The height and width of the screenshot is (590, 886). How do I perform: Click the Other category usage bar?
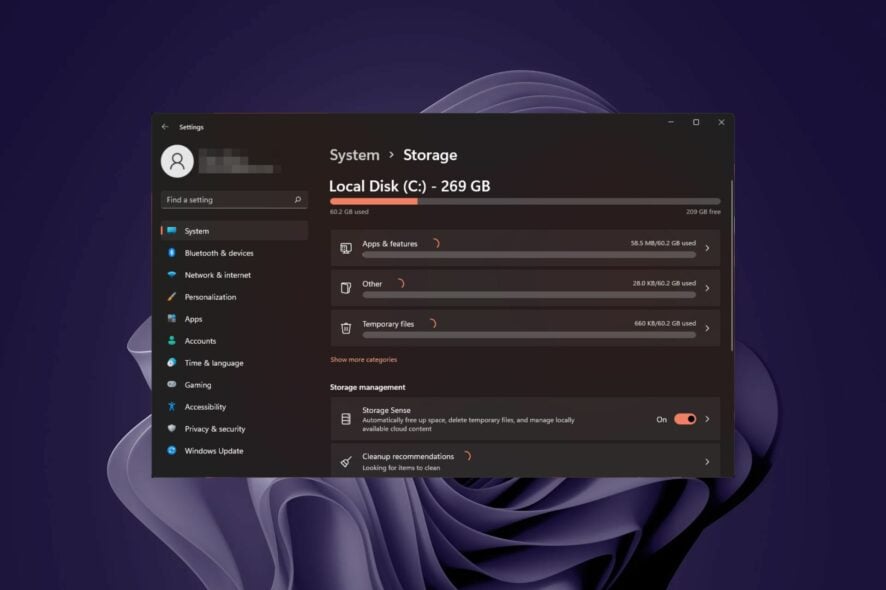[529, 295]
